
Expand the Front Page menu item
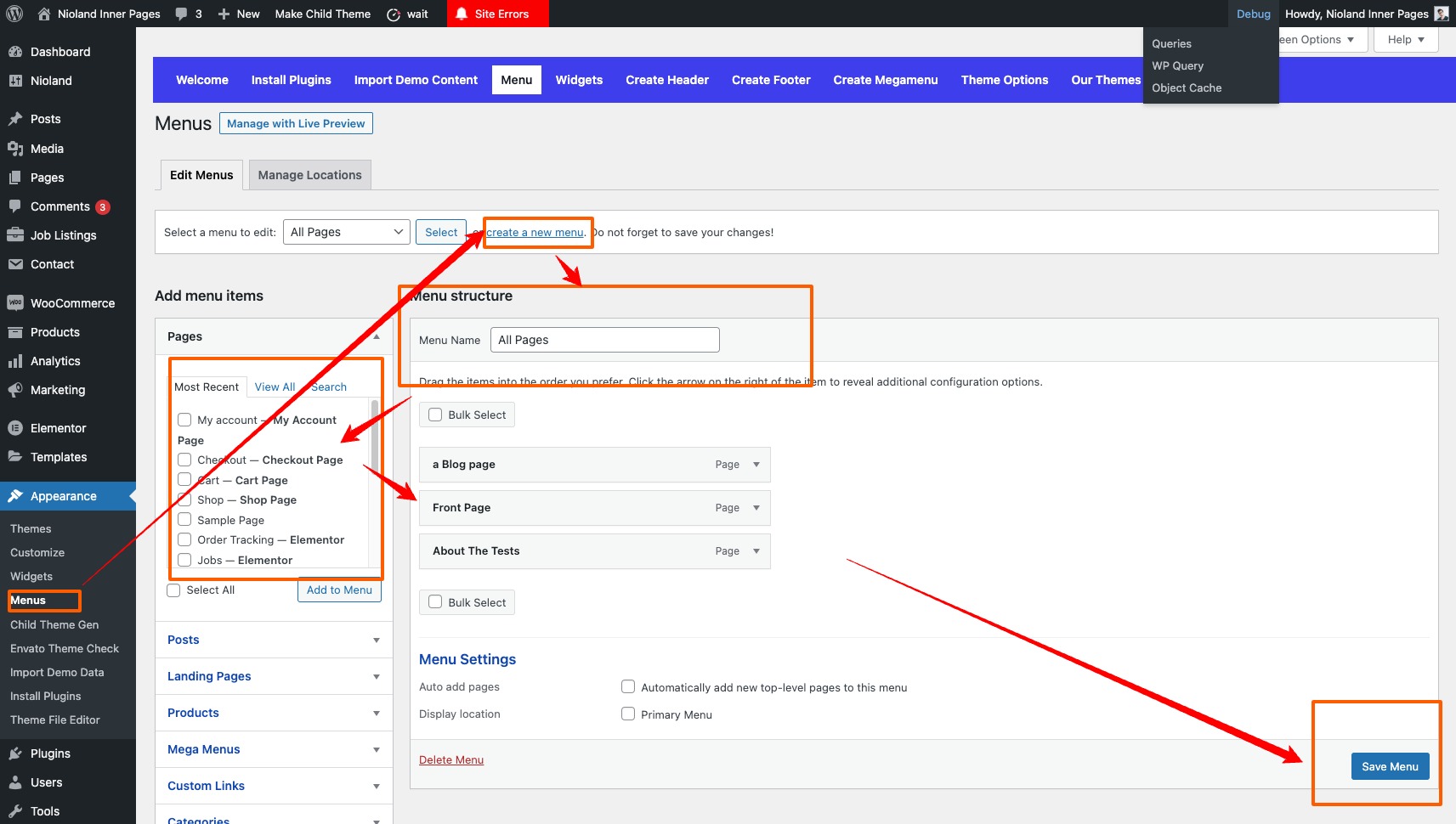(x=756, y=508)
